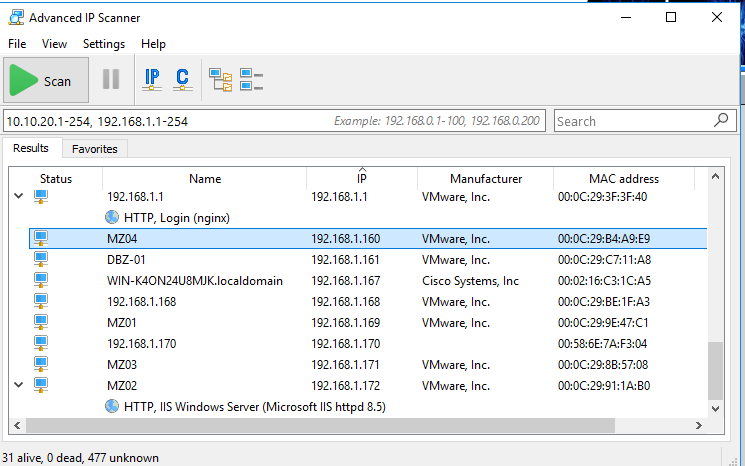Click the scroll right arrow of results list

(x=698, y=425)
